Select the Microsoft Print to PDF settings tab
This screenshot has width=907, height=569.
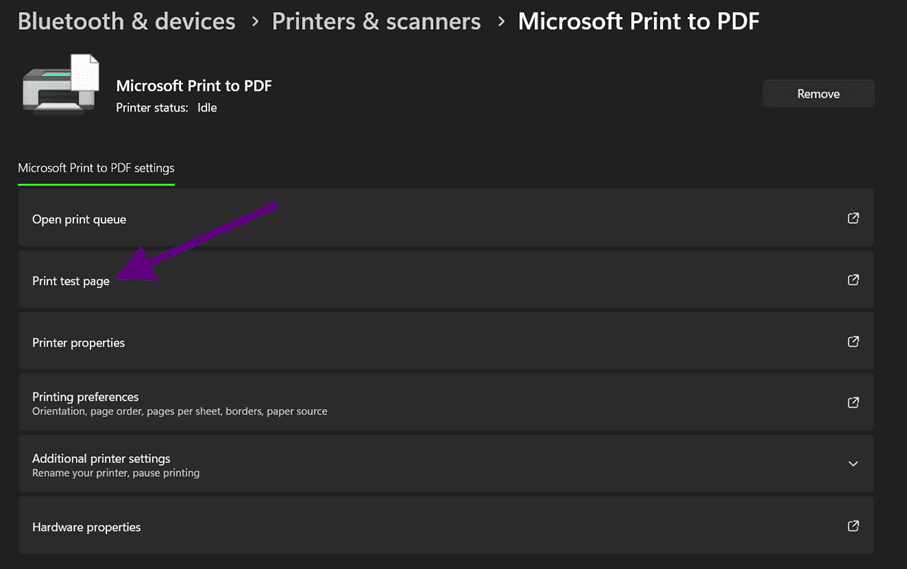point(96,168)
